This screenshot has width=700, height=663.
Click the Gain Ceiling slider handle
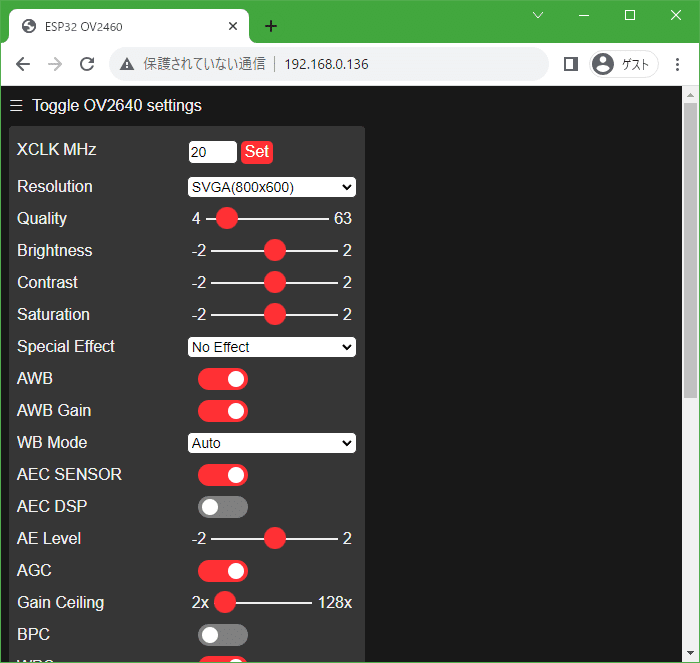225,603
